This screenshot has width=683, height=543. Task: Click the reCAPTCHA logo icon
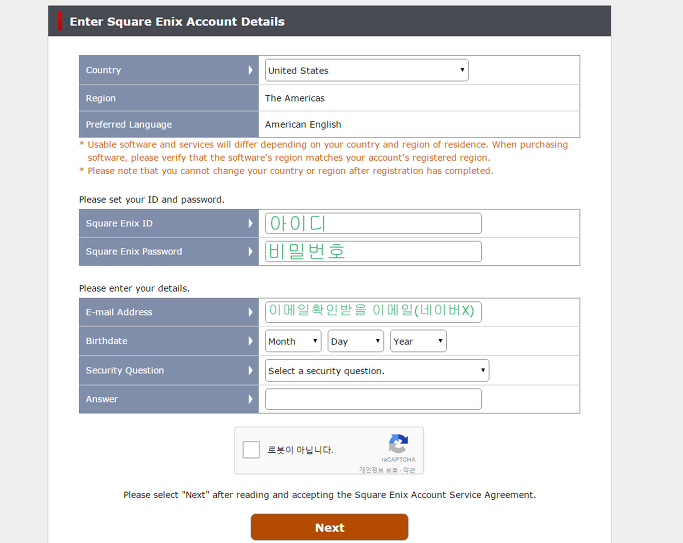point(398,444)
